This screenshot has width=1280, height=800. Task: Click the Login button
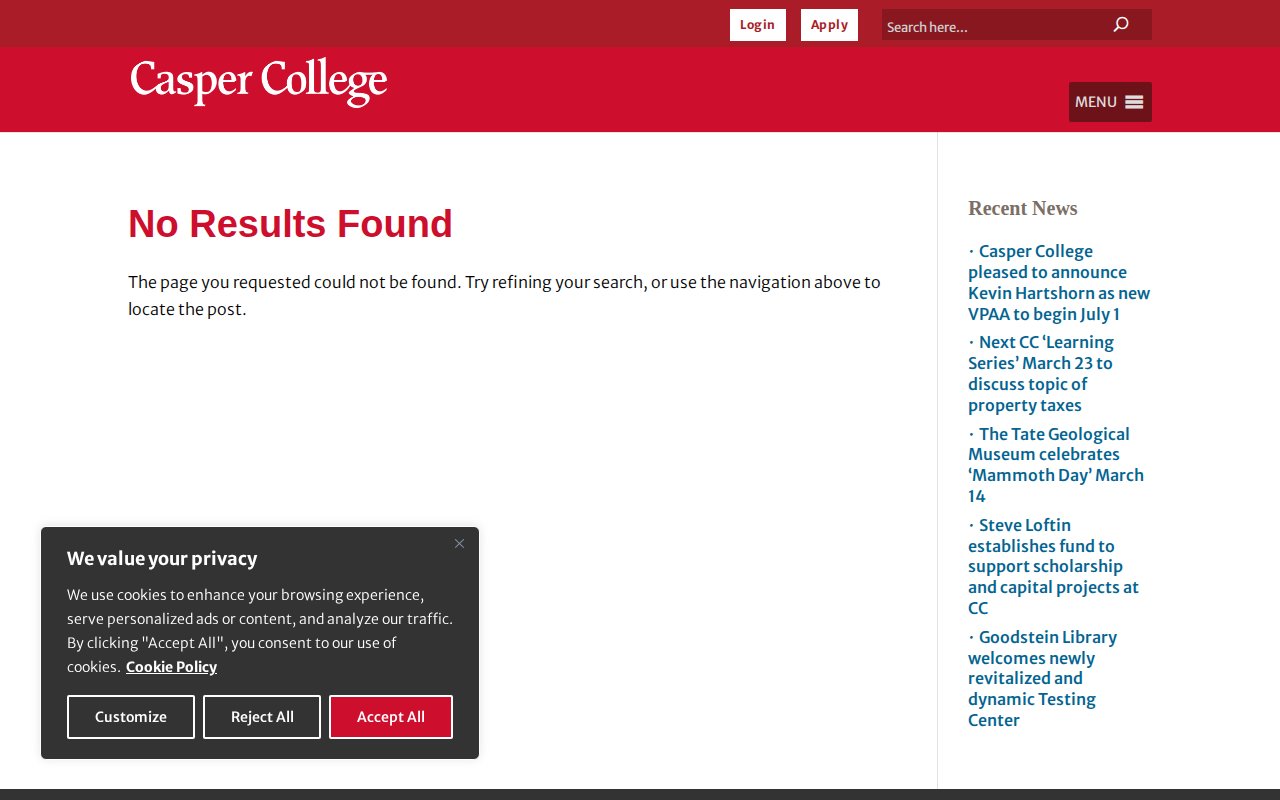tap(757, 25)
